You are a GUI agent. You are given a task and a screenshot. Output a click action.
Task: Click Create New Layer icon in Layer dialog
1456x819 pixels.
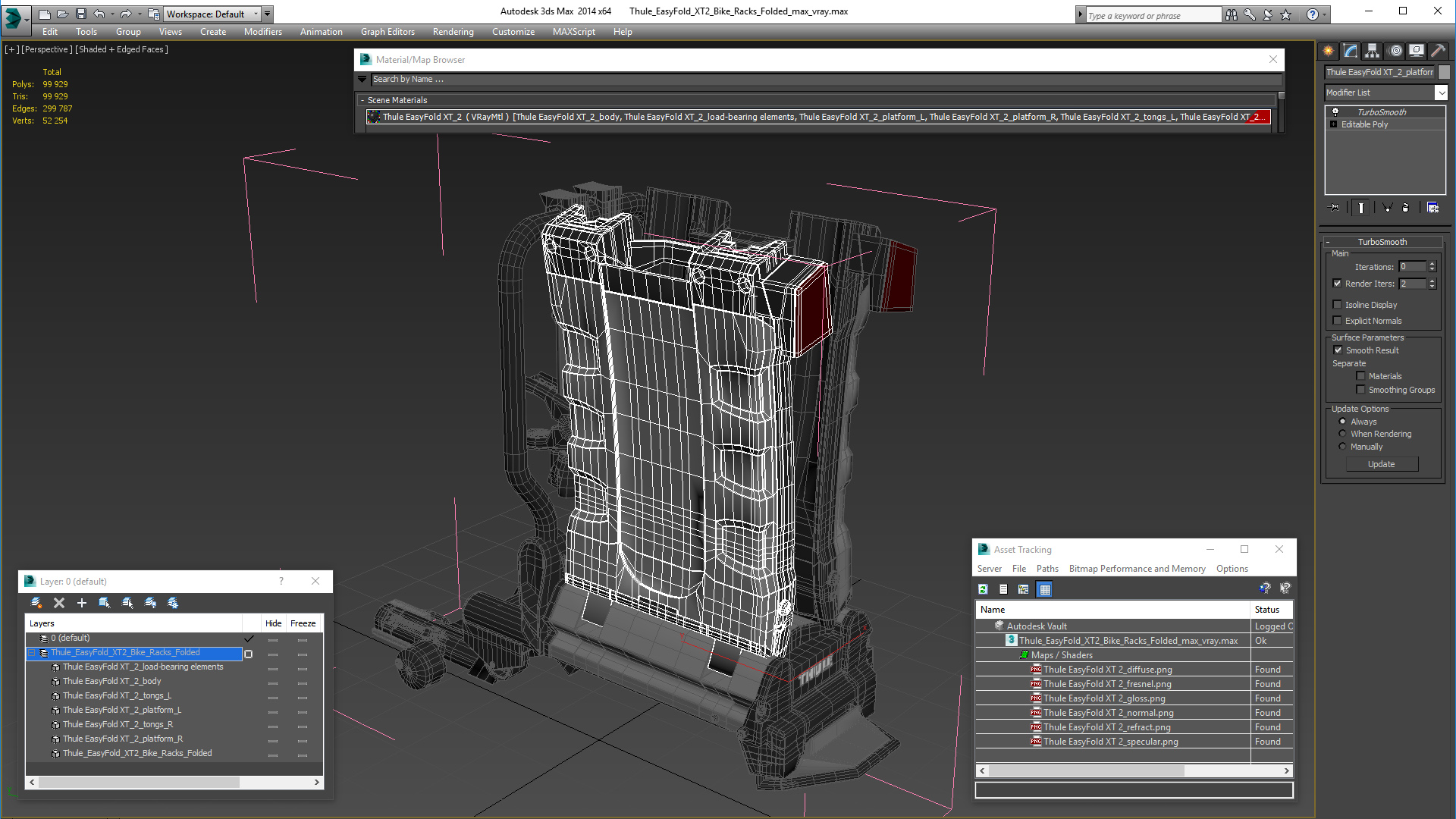(x=36, y=603)
